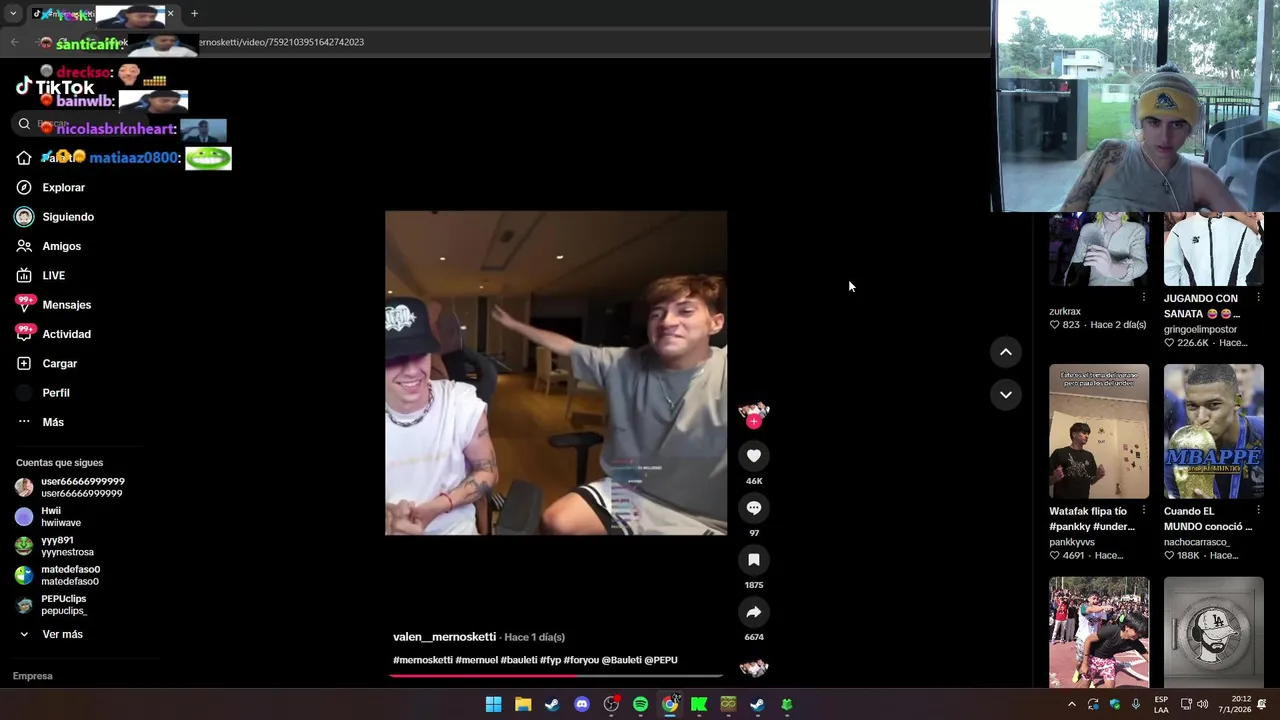The width and height of the screenshot is (1280, 720).
Task: Open Explorar in the sidebar
Action: (63, 188)
